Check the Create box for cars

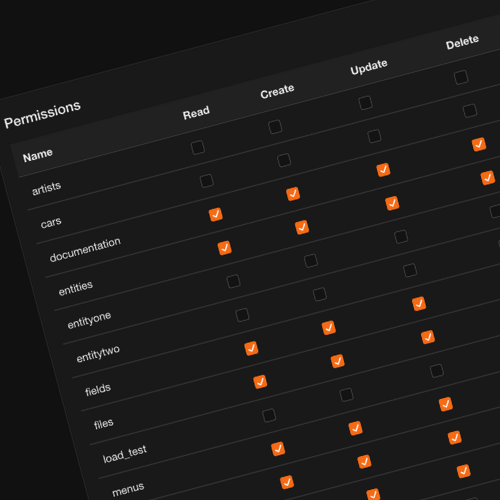[x=284, y=160]
